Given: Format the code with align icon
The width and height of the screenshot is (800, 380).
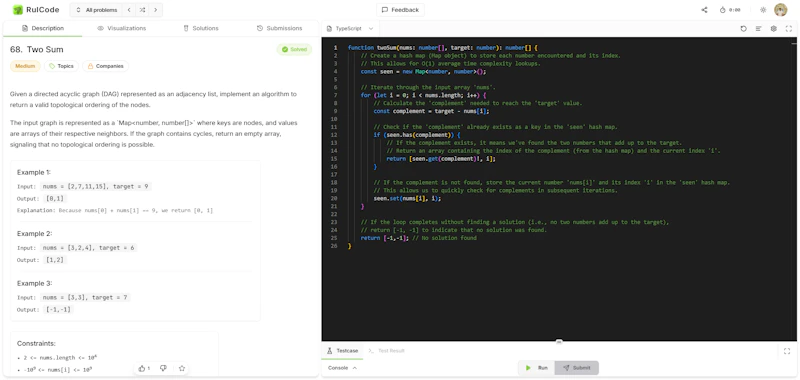Looking at the screenshot, I should pyautogui.click(x=758, y=29).
